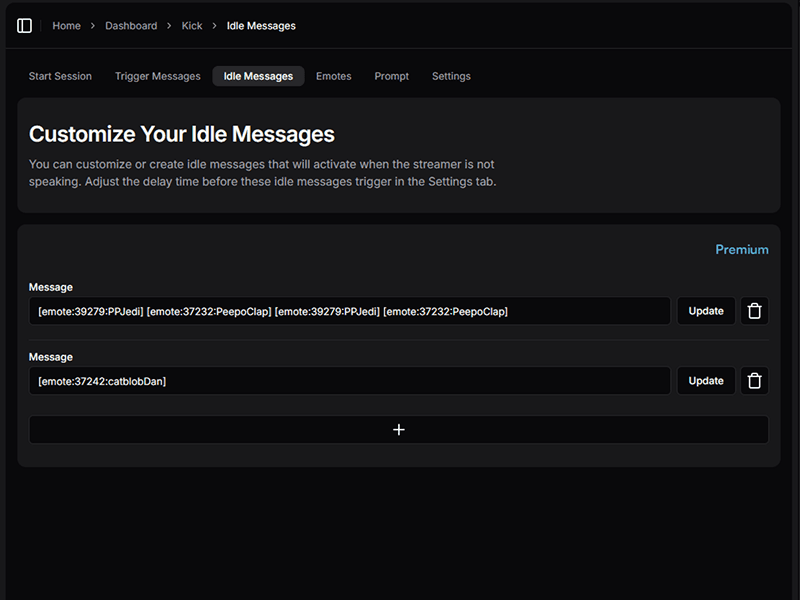
Task: Delete the PeepoClap idle message via trash icon
Action: click(754, 311)
